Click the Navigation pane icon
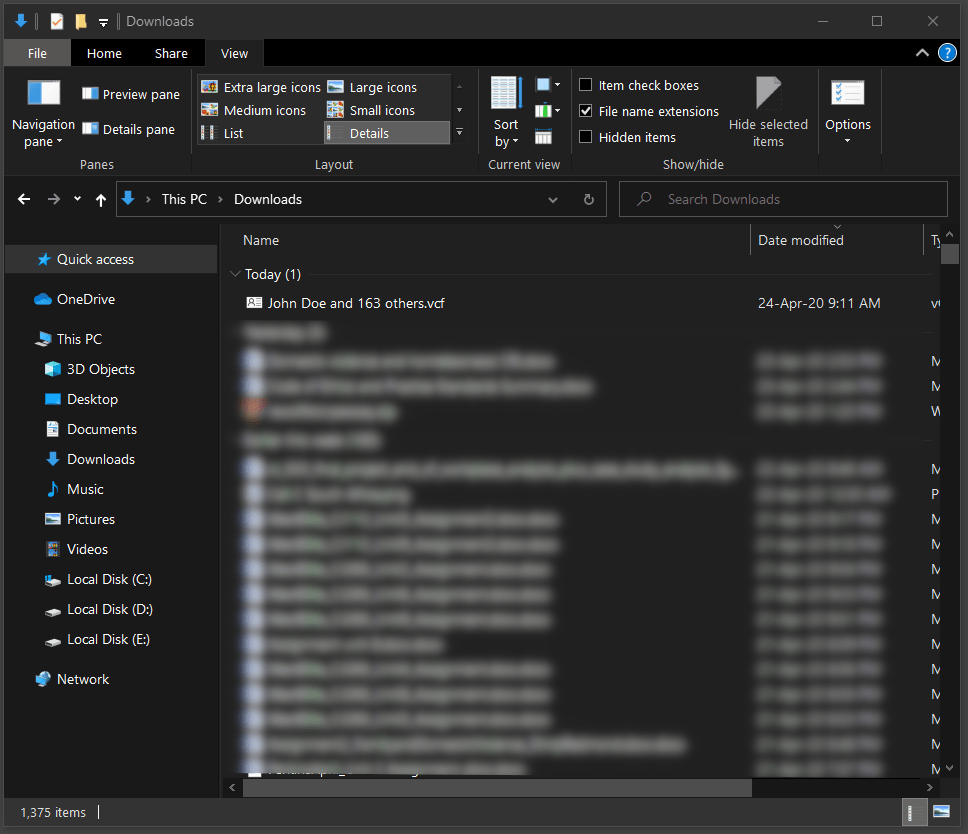 43,94
